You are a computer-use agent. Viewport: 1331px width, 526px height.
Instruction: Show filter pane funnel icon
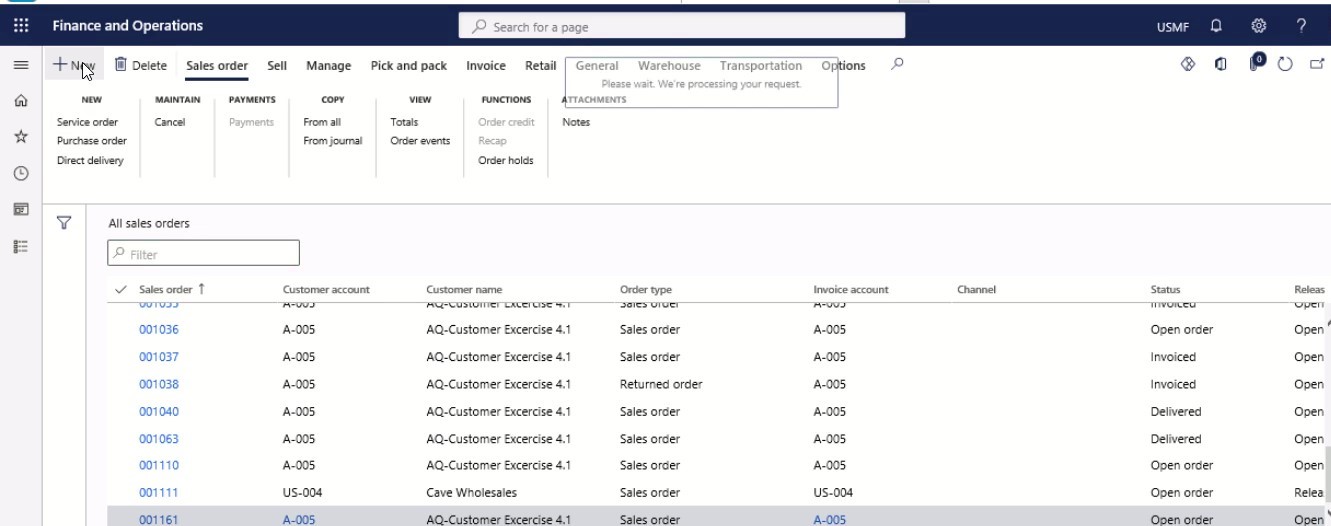coord(64,223)
